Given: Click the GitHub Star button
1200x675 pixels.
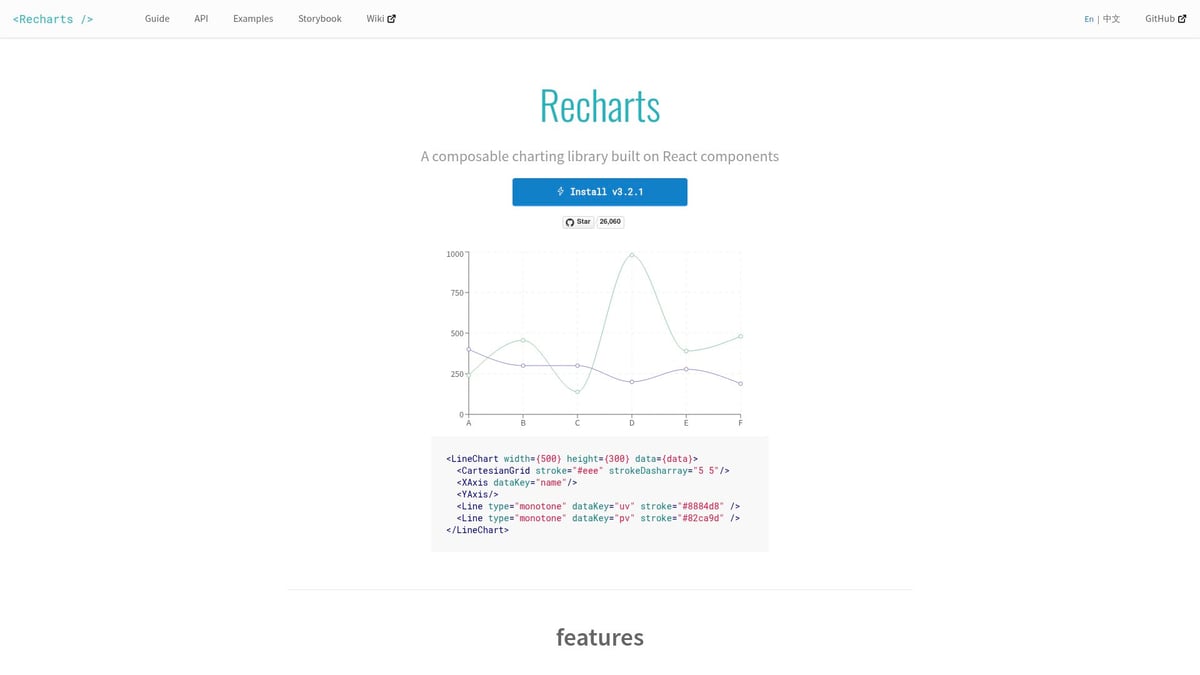Looking at the screenshot, I should (578, 222).
